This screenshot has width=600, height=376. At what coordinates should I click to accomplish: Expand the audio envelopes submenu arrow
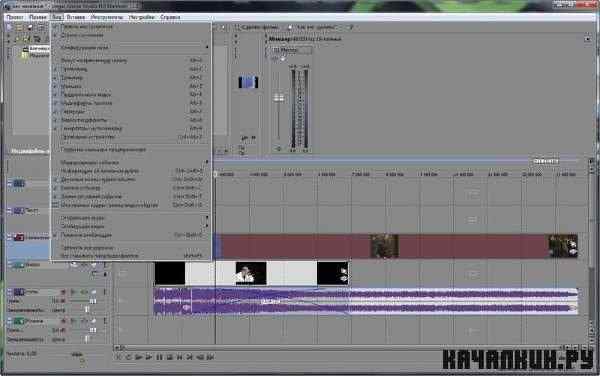(207, 226)
